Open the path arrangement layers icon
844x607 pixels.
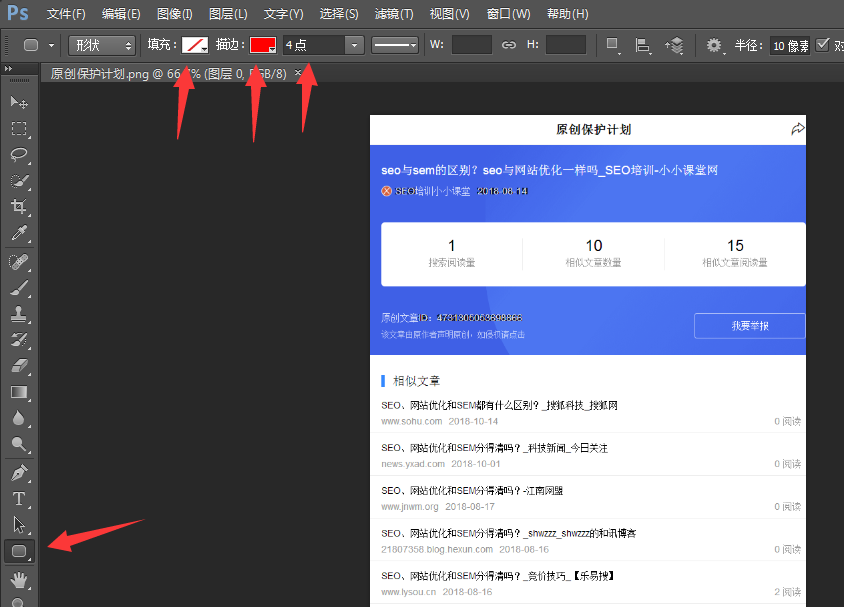[x=674, y=45]
